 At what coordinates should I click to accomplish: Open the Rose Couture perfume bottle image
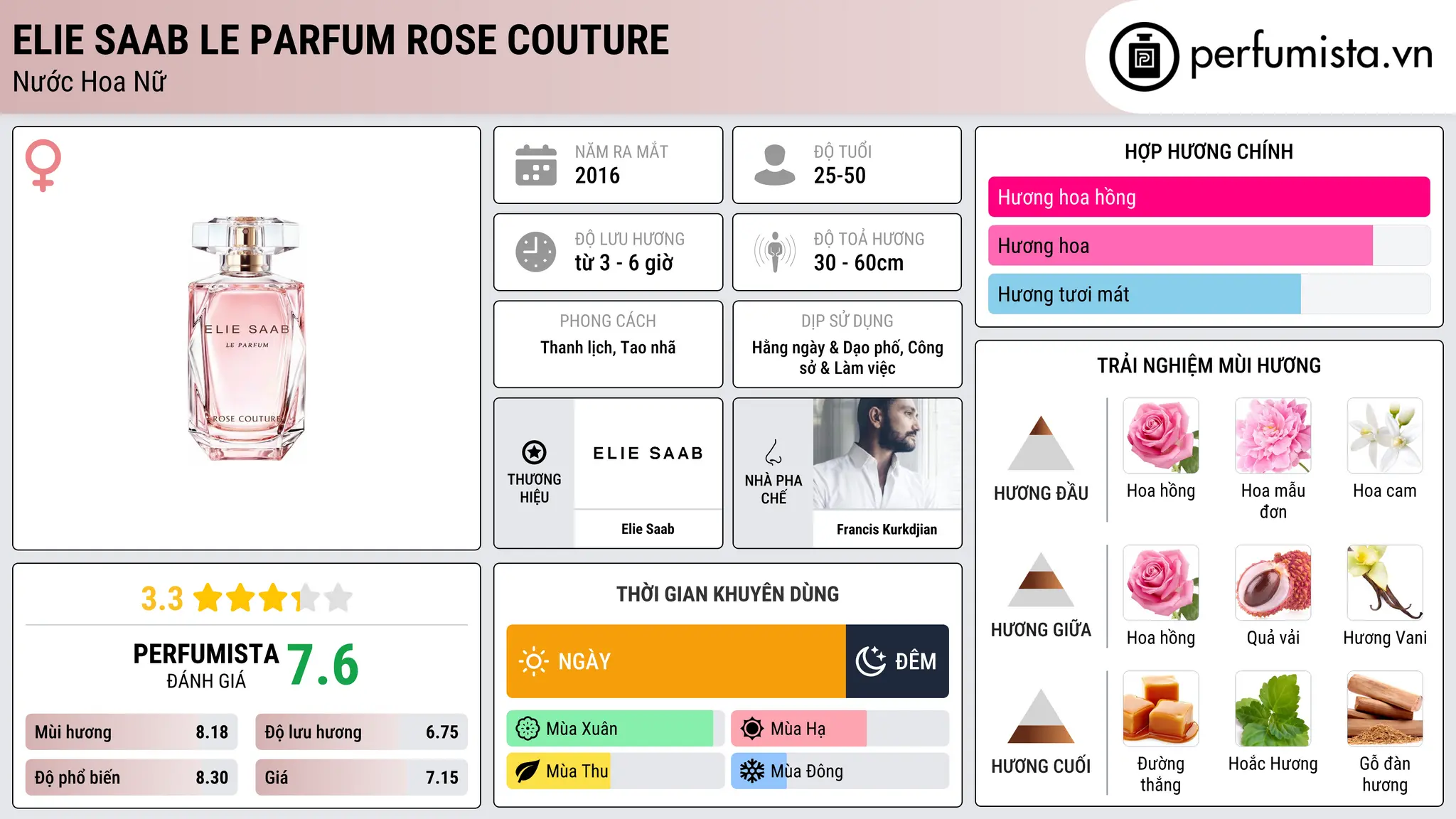(247, 338)
